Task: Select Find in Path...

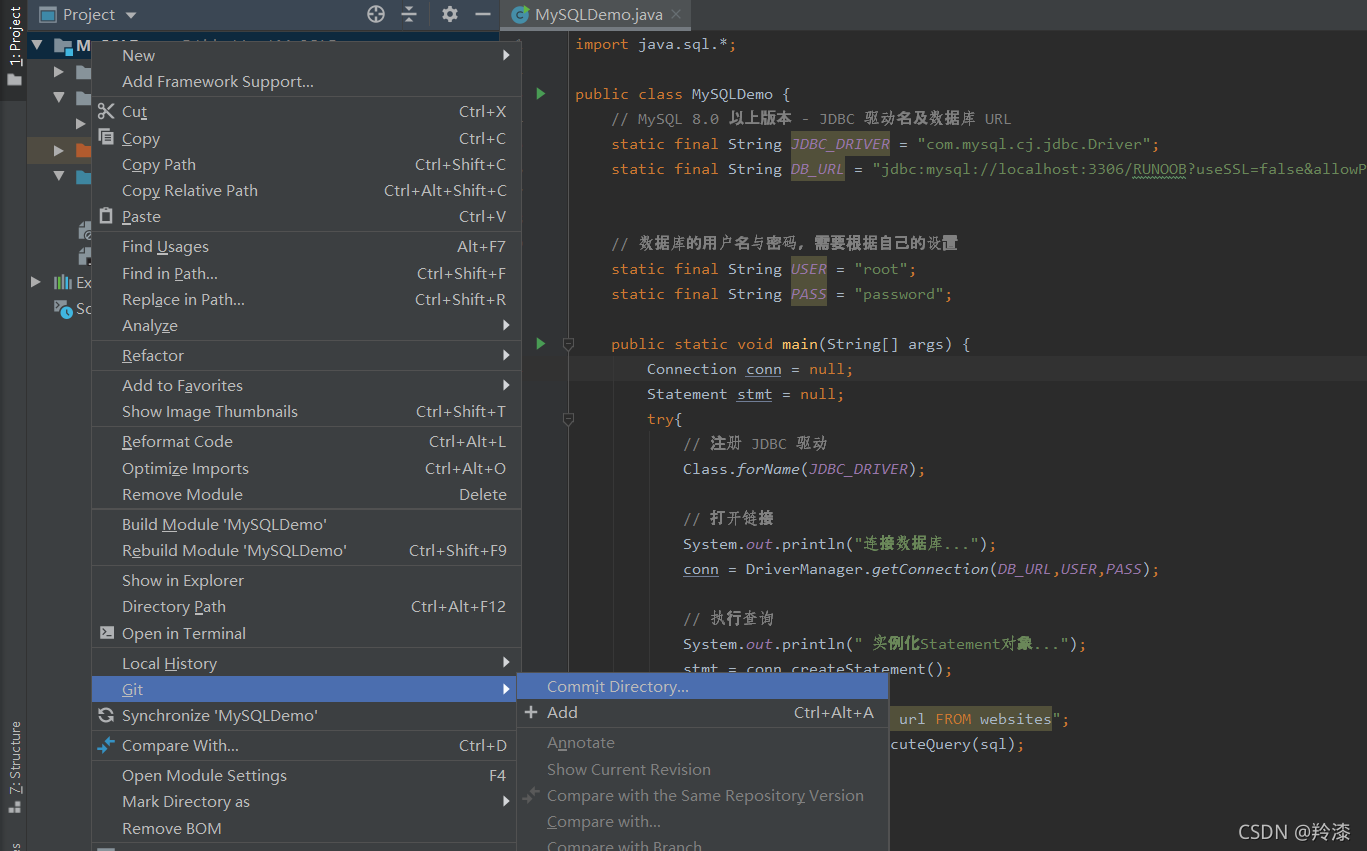Action: pyautogui.click(x=306, y=273)
